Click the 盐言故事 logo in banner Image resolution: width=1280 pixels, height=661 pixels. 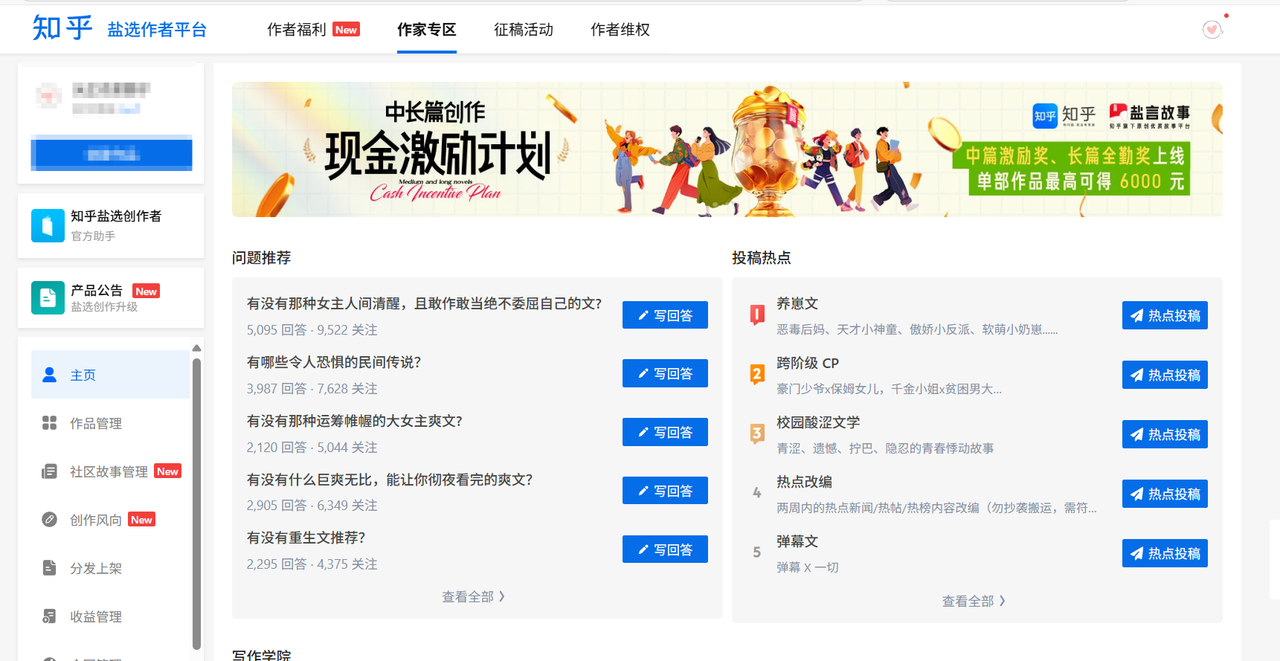click(1148, 114)
